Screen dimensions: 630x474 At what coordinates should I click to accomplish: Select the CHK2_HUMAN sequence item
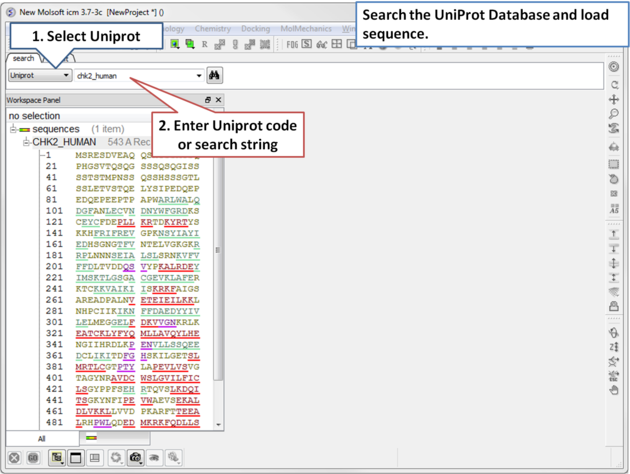[x=64, y=142]
